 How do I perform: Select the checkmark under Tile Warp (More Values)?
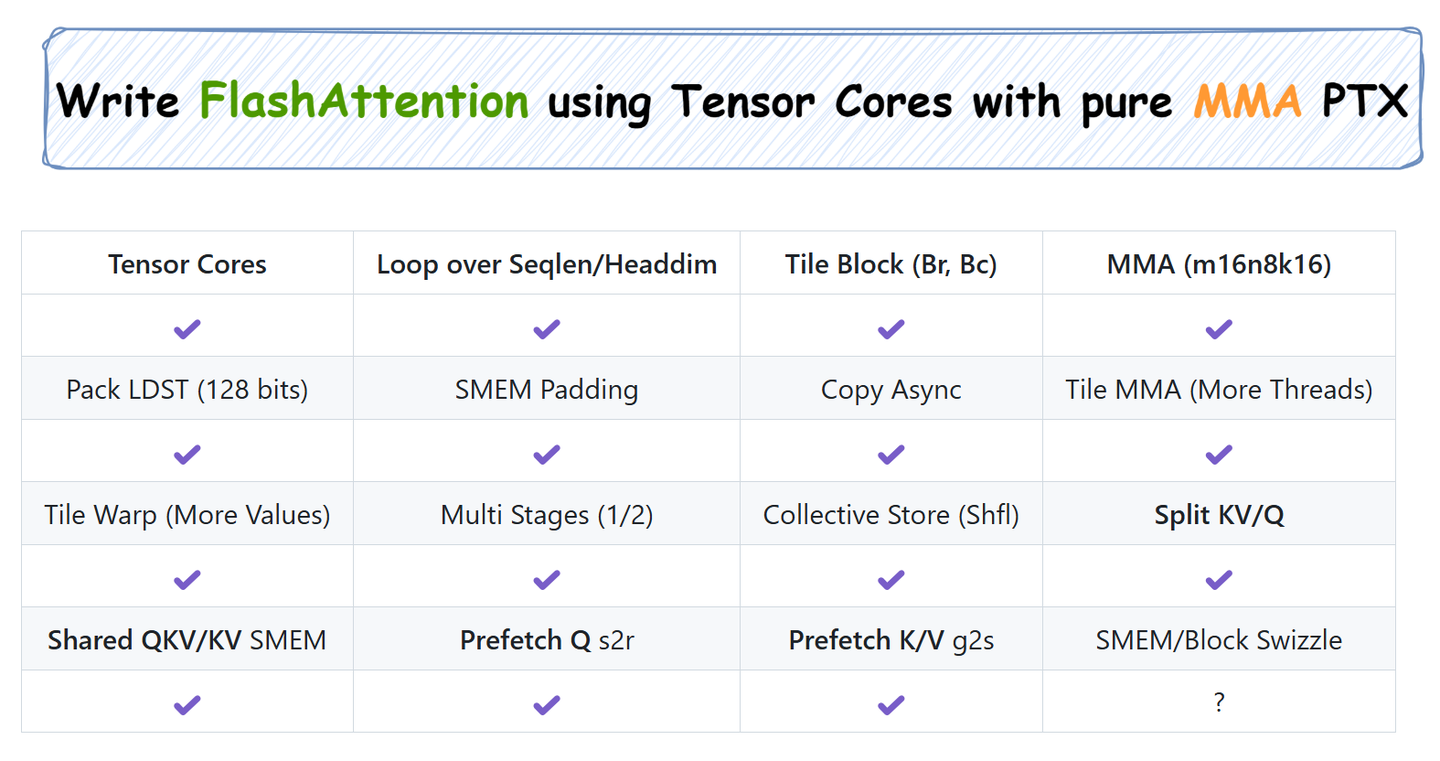click(x=187, y=580)
